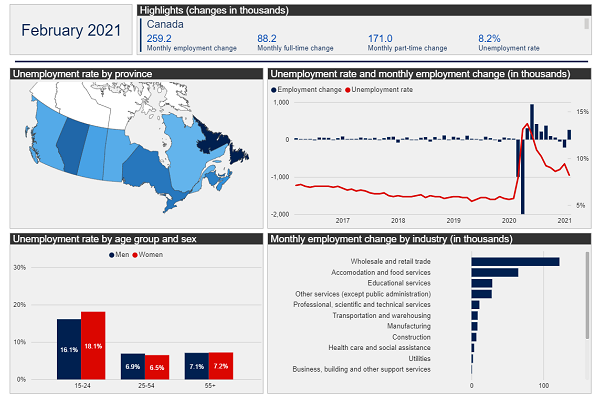
Task: Select the Women 55+ bar showing 7.2%
Action: click(x=221, y=366)
